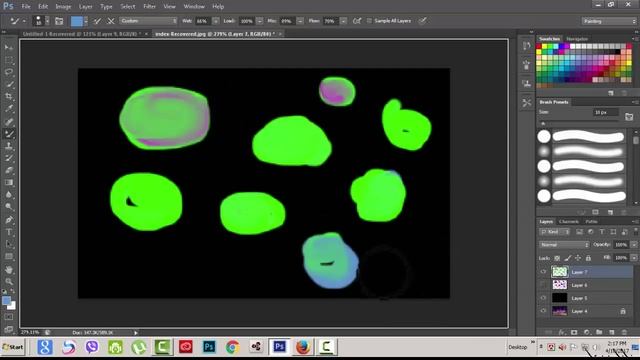640x360 pixels.
Task: Click the Quick Mask mode icon
Action: pos(9,317)
